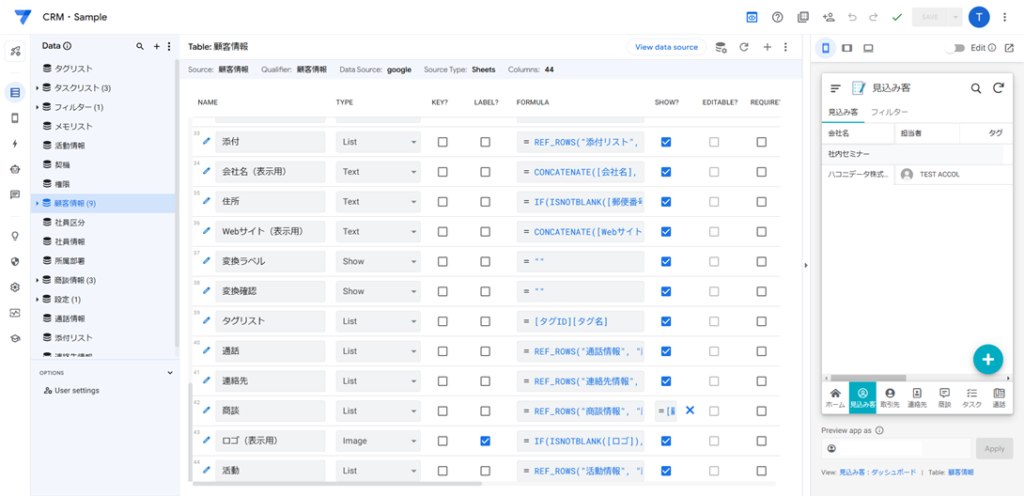Open ホーム tab in preview bottom bar

click(x=835, y=397)
